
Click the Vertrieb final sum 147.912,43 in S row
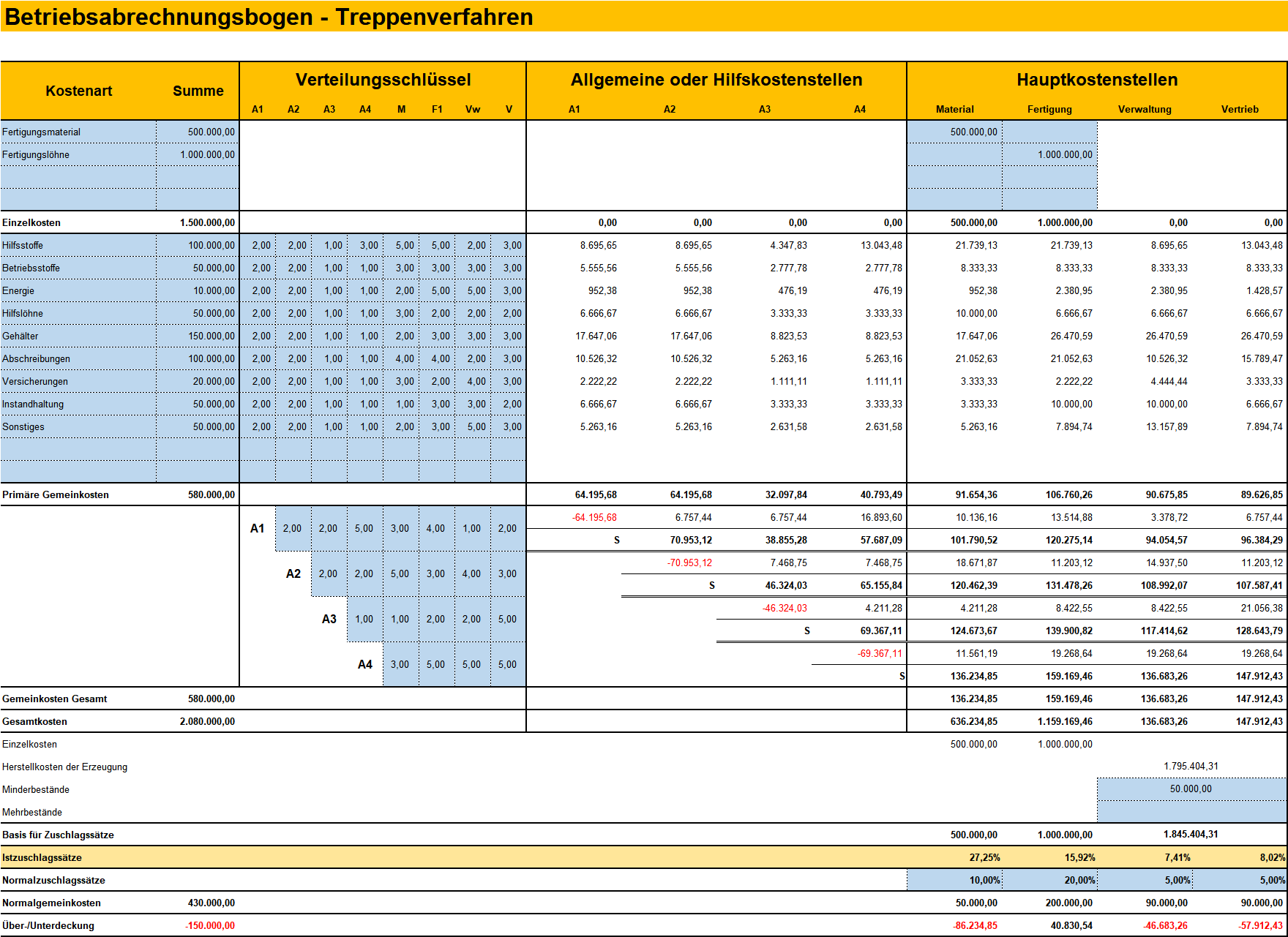click(x=1259, y=676)
